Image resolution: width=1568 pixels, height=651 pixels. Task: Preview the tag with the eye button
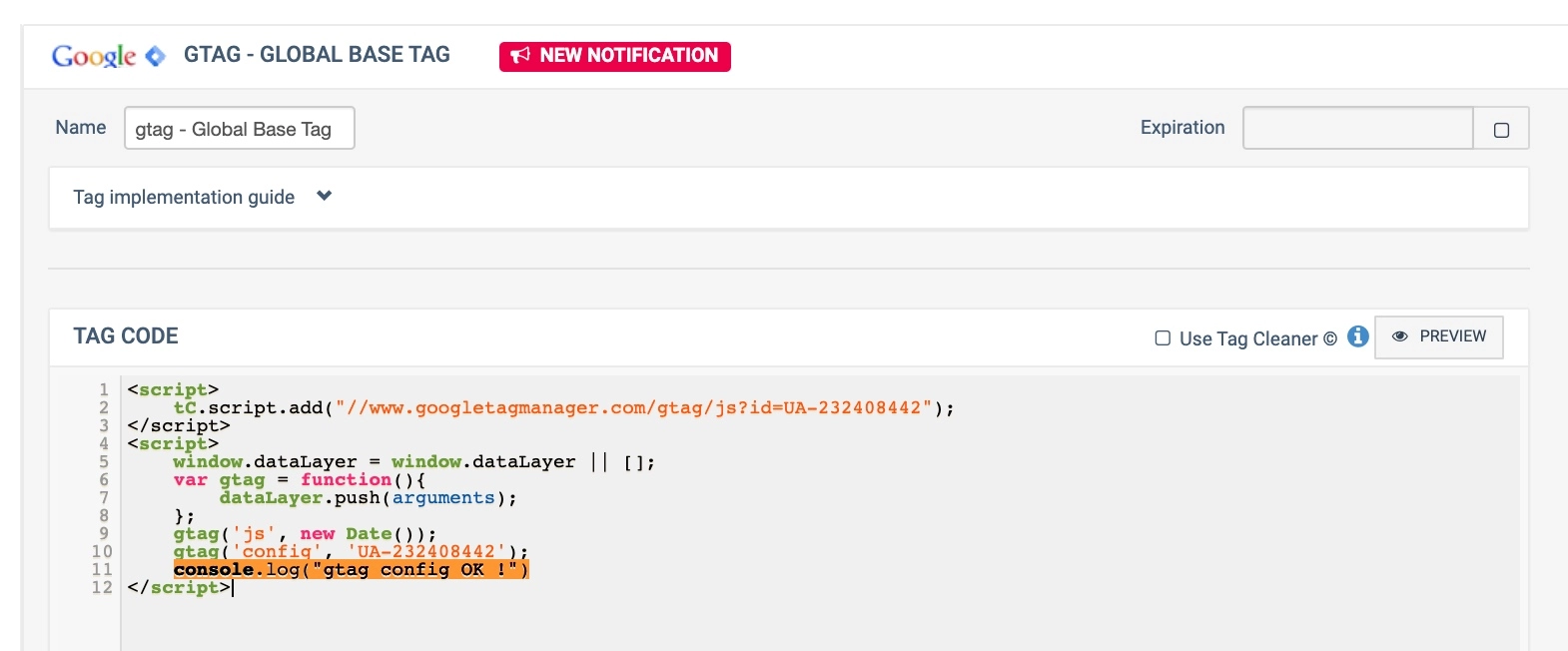pyautogui.click(x=1438, y=336)
